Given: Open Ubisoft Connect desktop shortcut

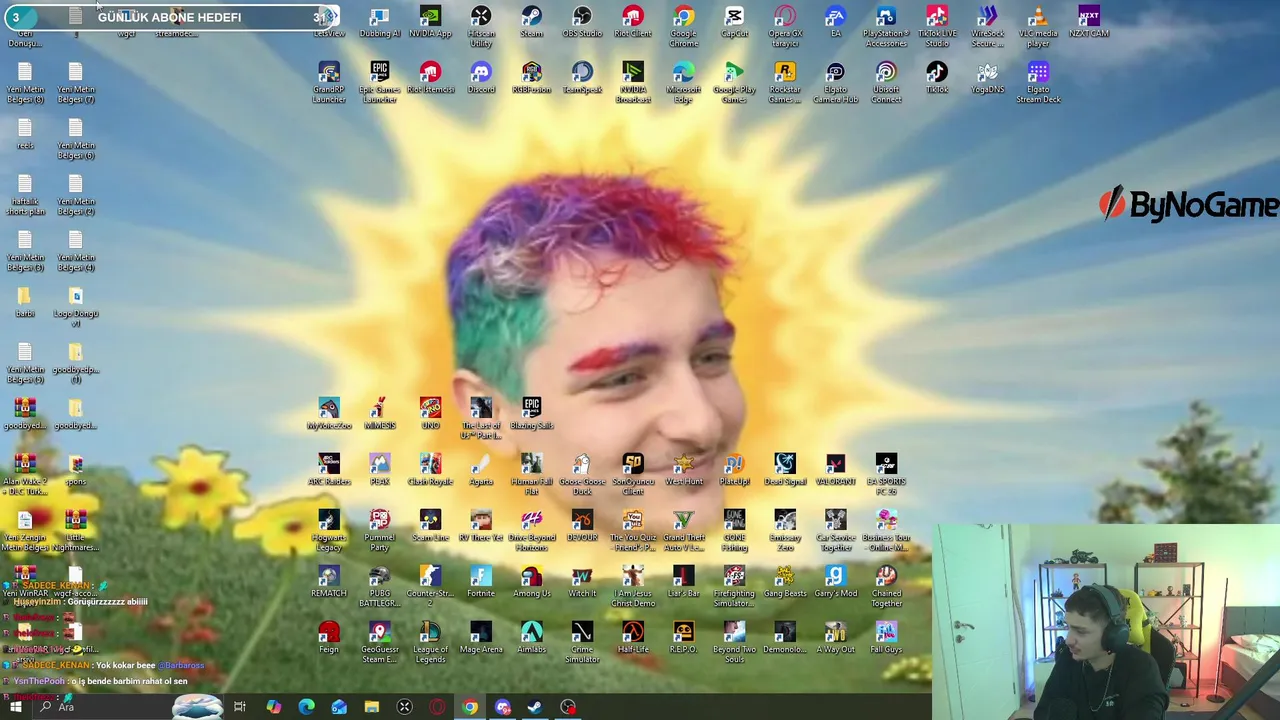Looking at the screenshot, I should [886, 83].
